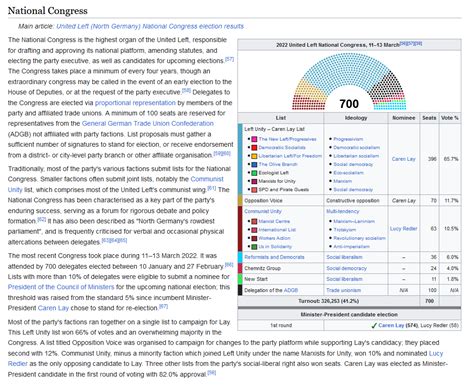Click Workers Action color square
Screen dimensions: 474x386
pos(254,238)
